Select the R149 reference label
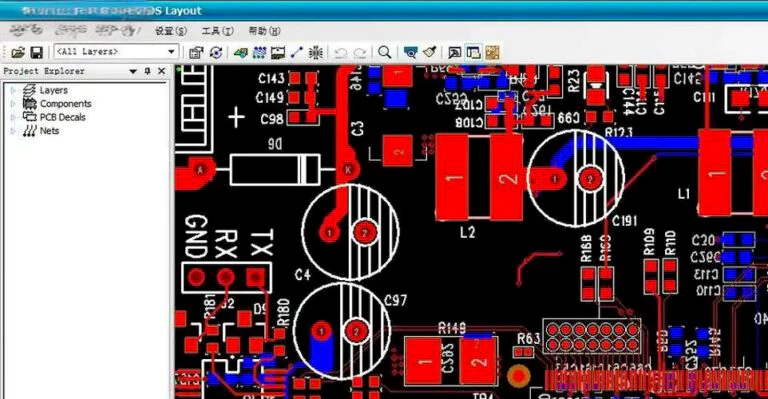Viewport: 768px width, 399px height. 452,328
